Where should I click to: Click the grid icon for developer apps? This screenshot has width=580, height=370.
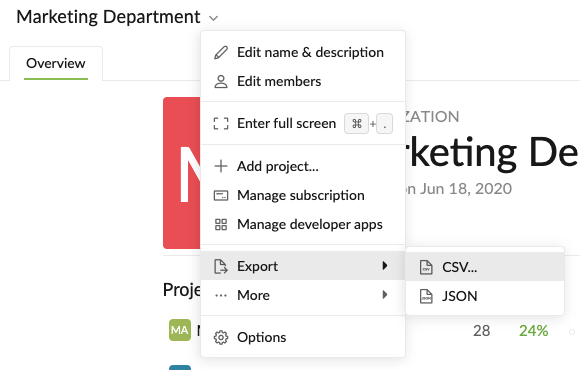[x=221, y=224]
